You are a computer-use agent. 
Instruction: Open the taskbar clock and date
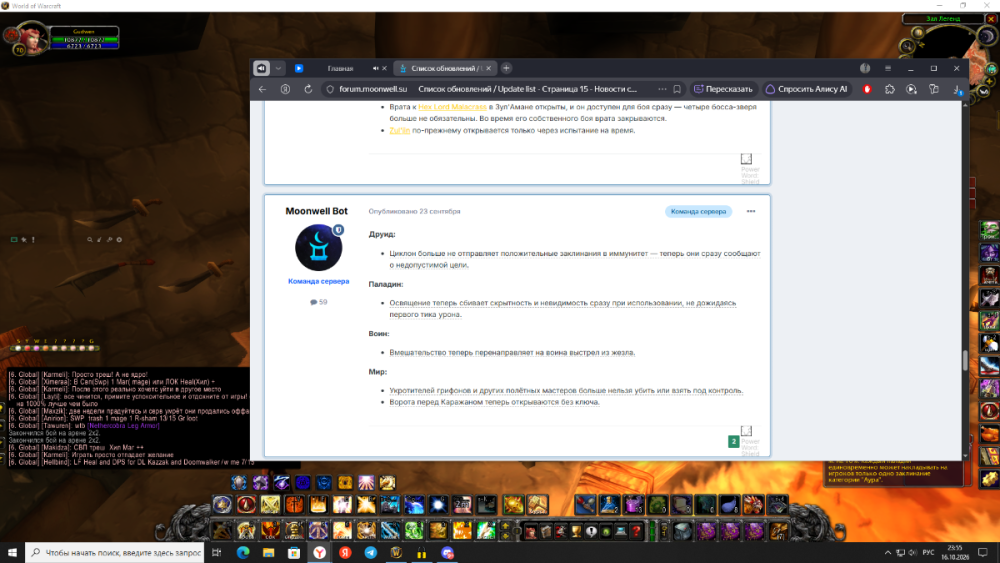(x=955, y=553)
